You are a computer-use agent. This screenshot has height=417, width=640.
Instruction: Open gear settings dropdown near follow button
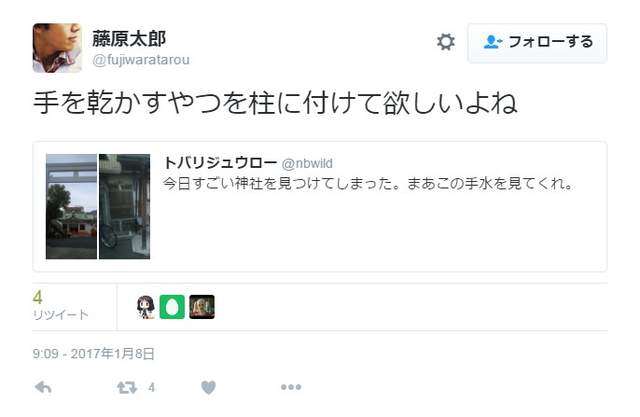coord(446,42)
